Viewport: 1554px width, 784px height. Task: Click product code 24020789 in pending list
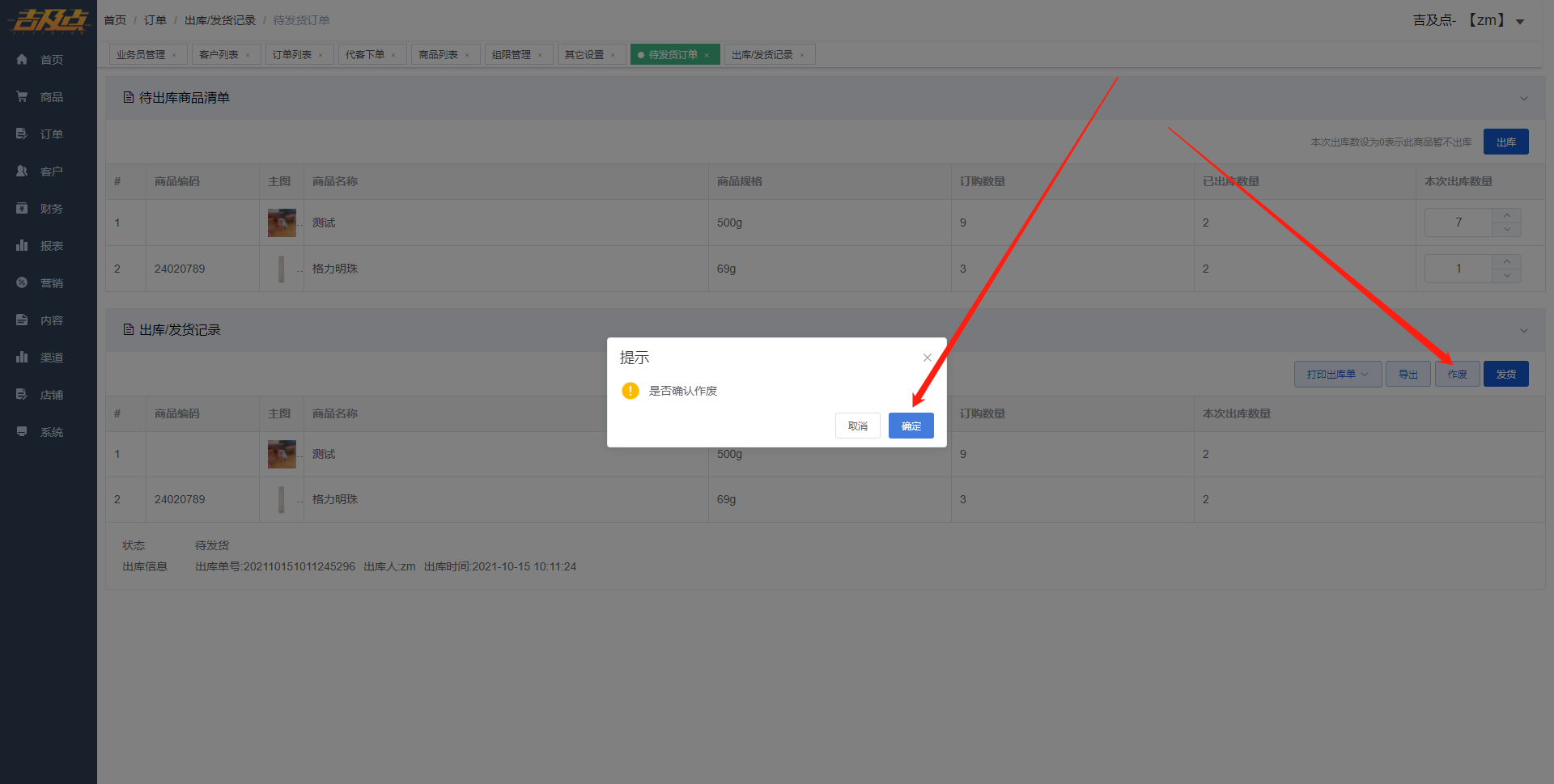pos(180,269)
